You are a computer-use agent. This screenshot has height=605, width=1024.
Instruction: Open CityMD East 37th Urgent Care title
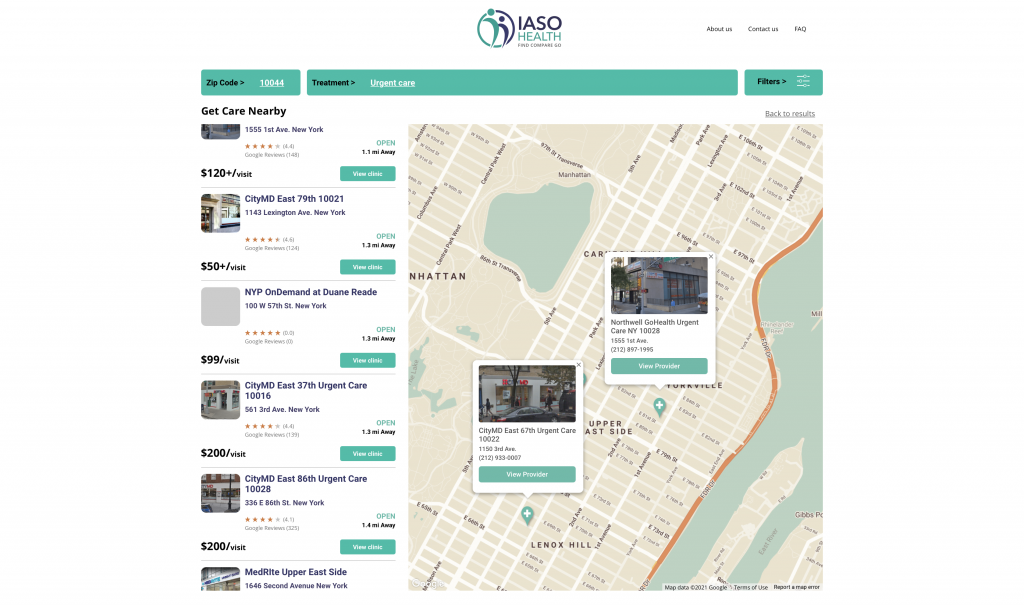pyautogui.click(x=306, y=391)
